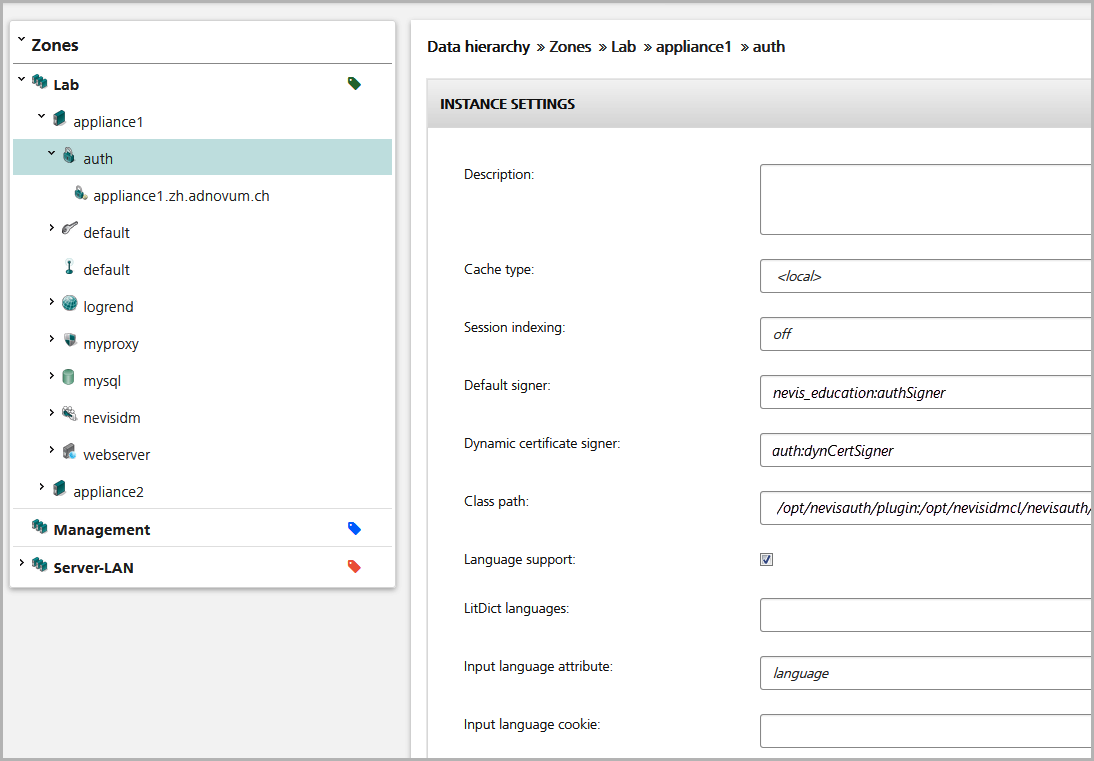
Task: Click the INSTANCE SETTINGS header
Action: 760,104
